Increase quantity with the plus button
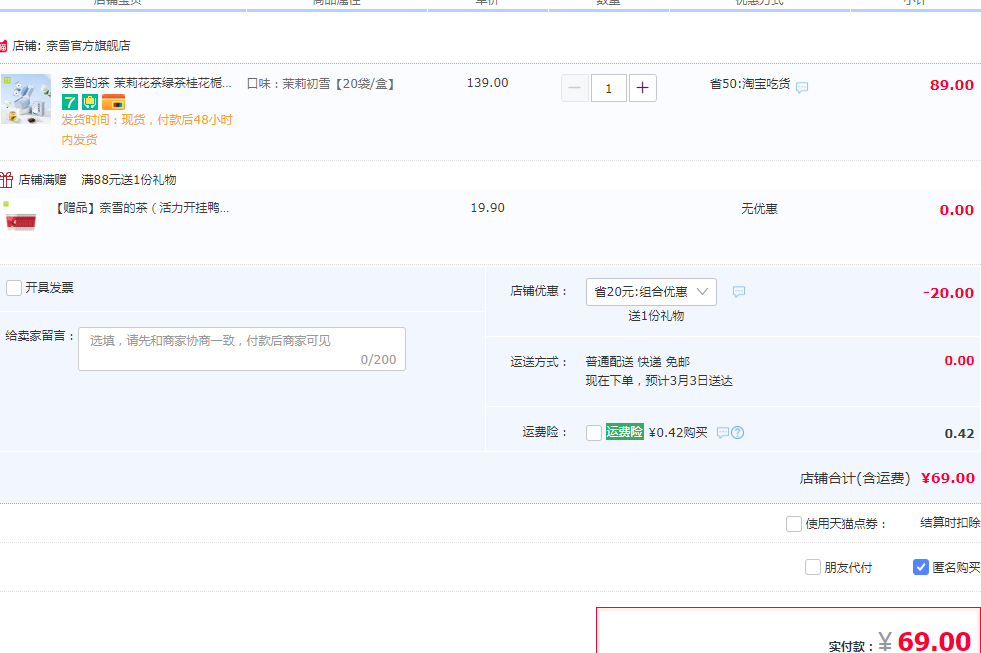This screenshot has height=653, width=981. pyautogui.click(x=643, y=88)
